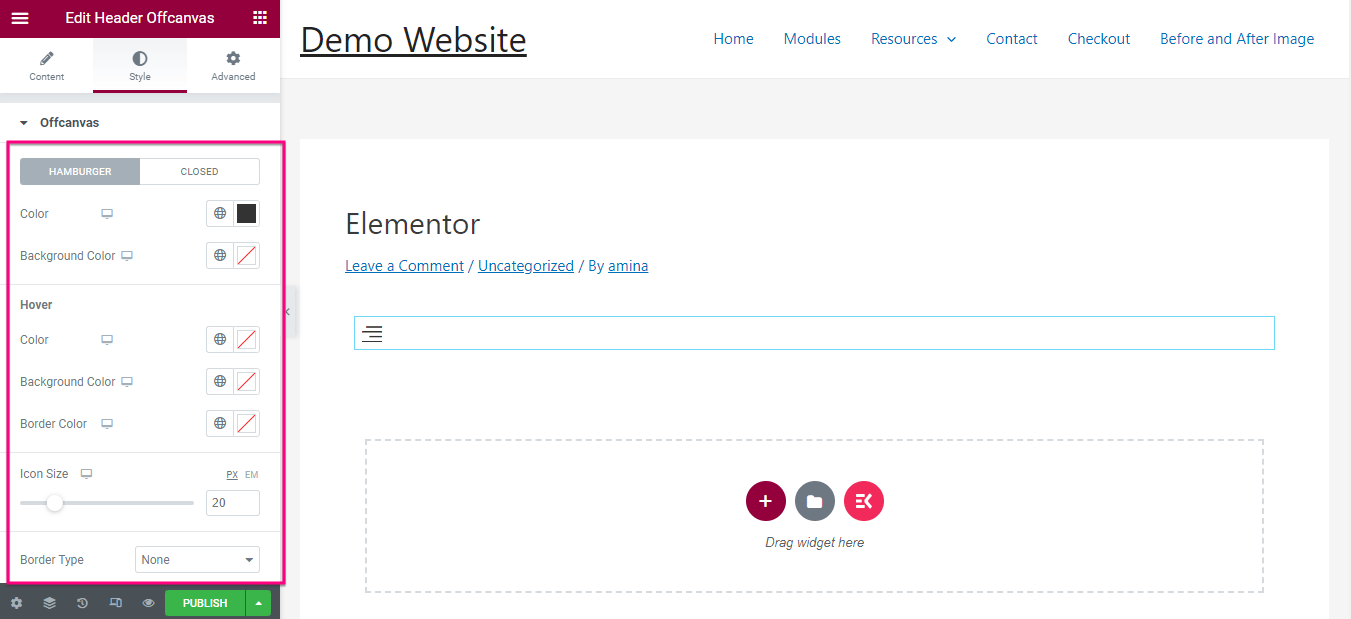Pick the Hover Color swatch
The width and height of the screenshot is (1351, 619).
[x=246, y=340]
